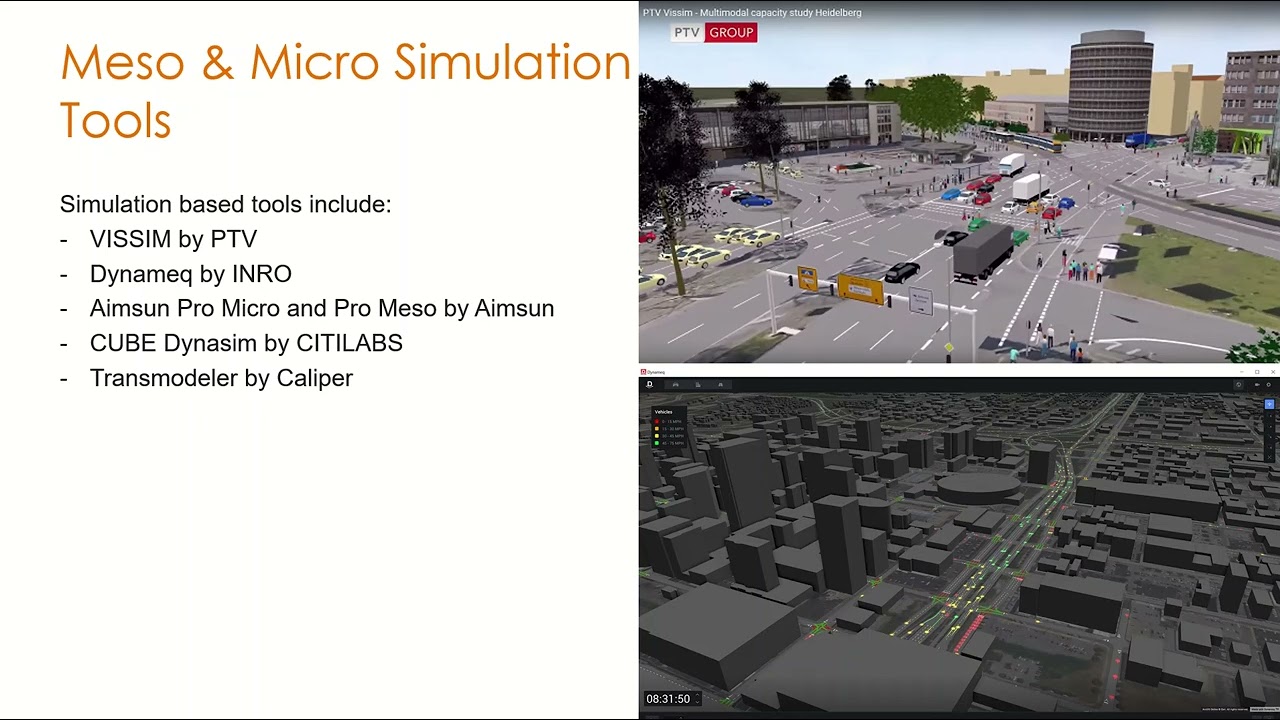Click the red 0-15 MPH legend swatch
The image size is (1280, 720).
pos(657,421)
